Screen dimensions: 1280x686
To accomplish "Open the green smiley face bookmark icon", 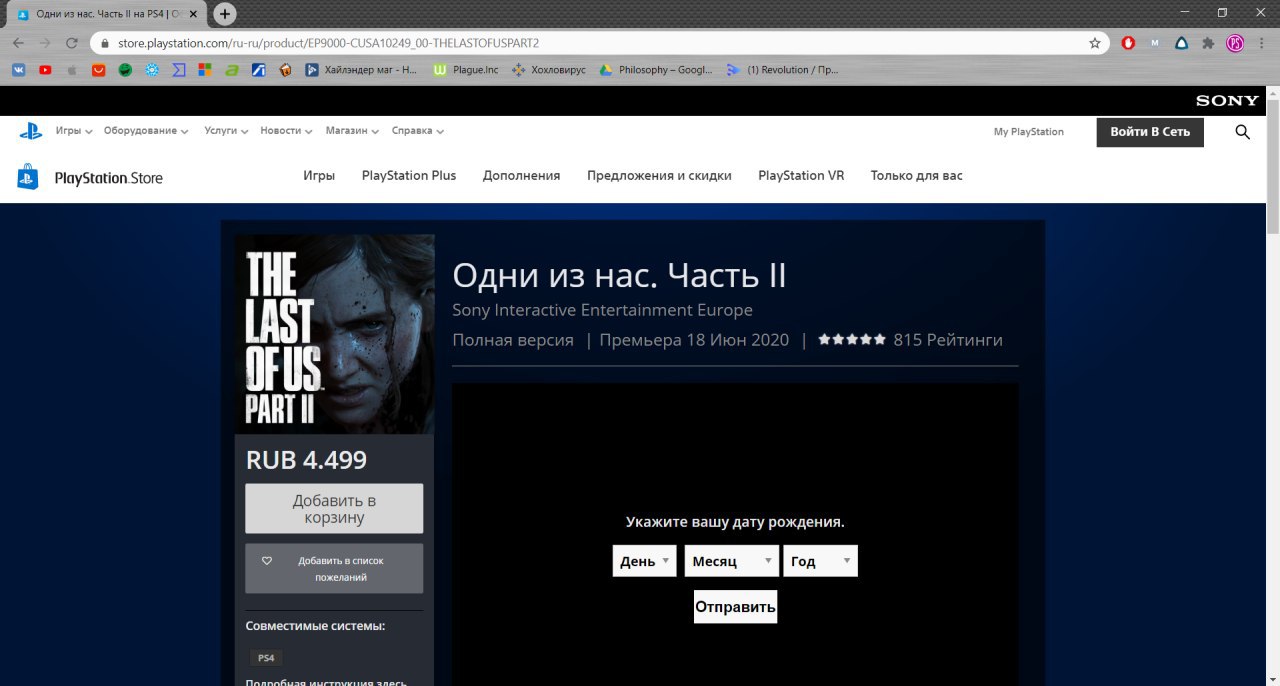I will pos(125,70).
